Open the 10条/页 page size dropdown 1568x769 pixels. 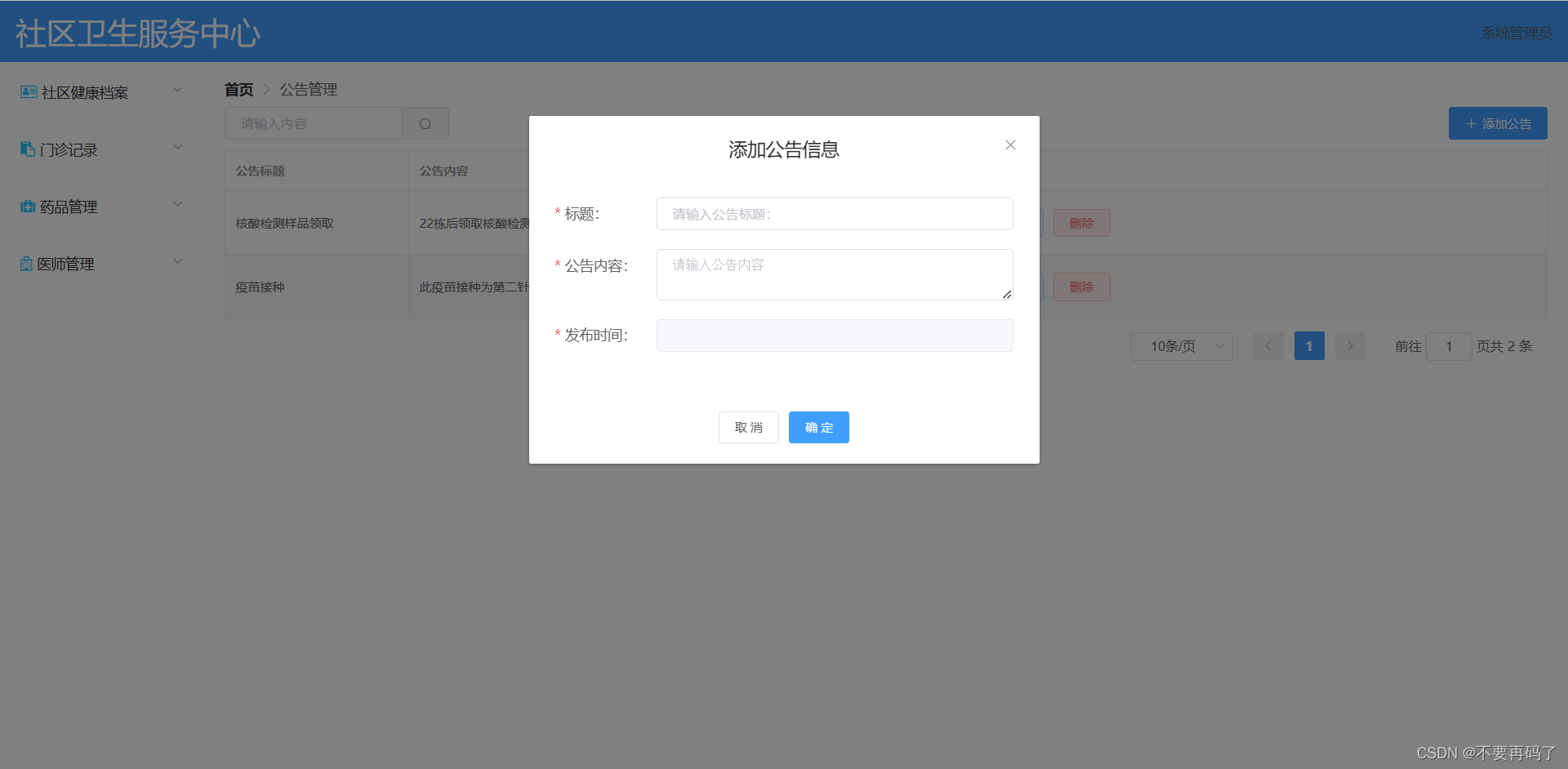pyautogui.click(x=1182, y=346)
